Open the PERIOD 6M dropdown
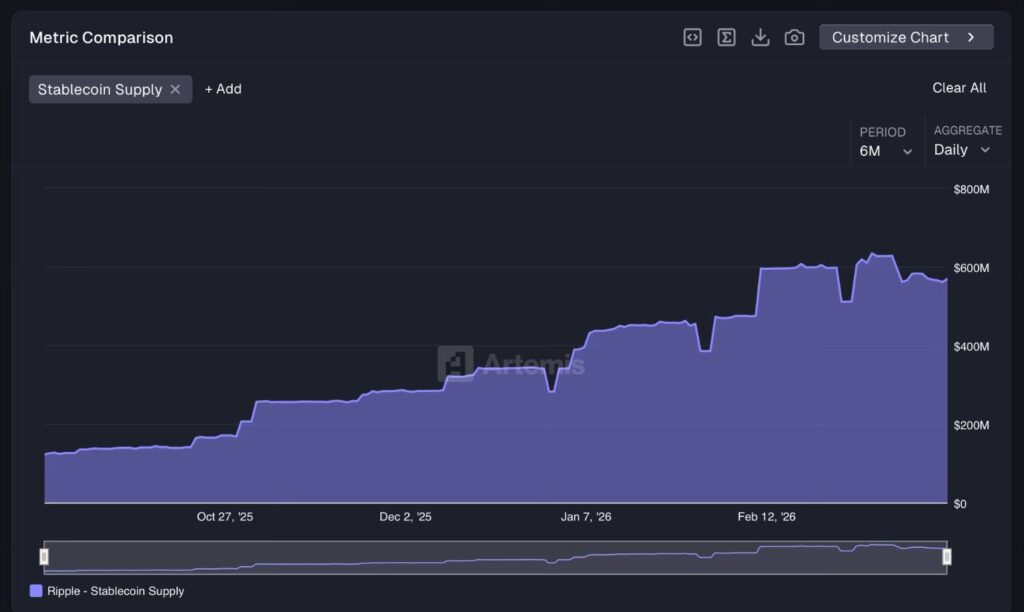 click(885, 149)
